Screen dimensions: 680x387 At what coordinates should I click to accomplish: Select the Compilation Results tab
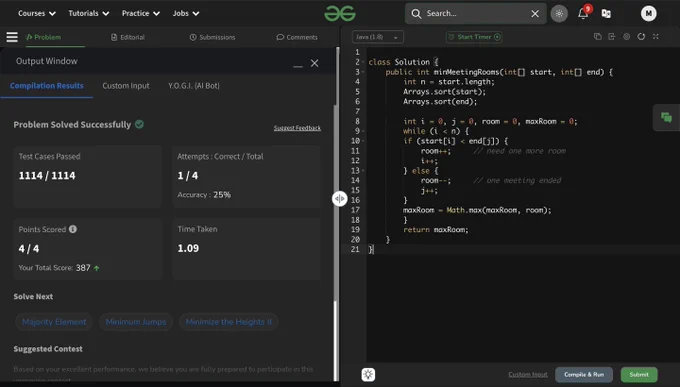click(x=46, y=85)
